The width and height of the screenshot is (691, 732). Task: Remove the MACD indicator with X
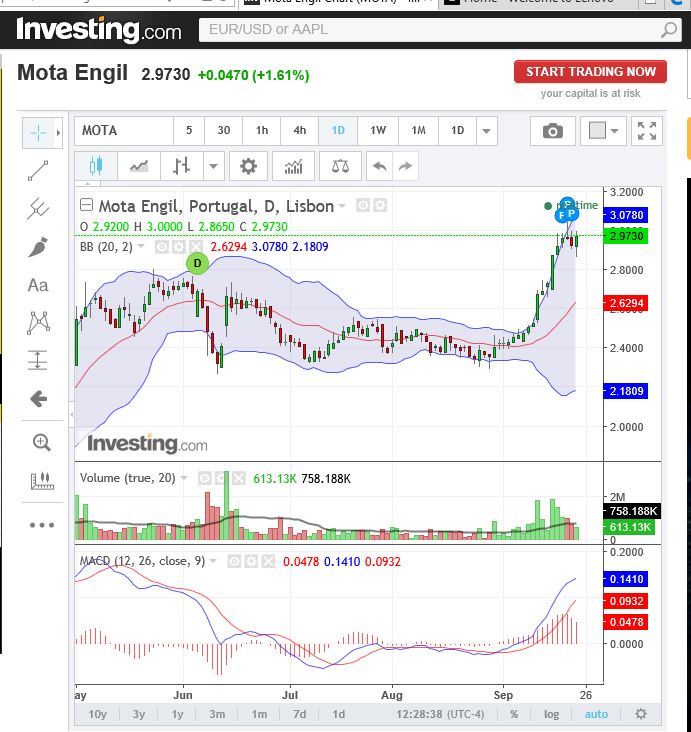click(268, 561)
